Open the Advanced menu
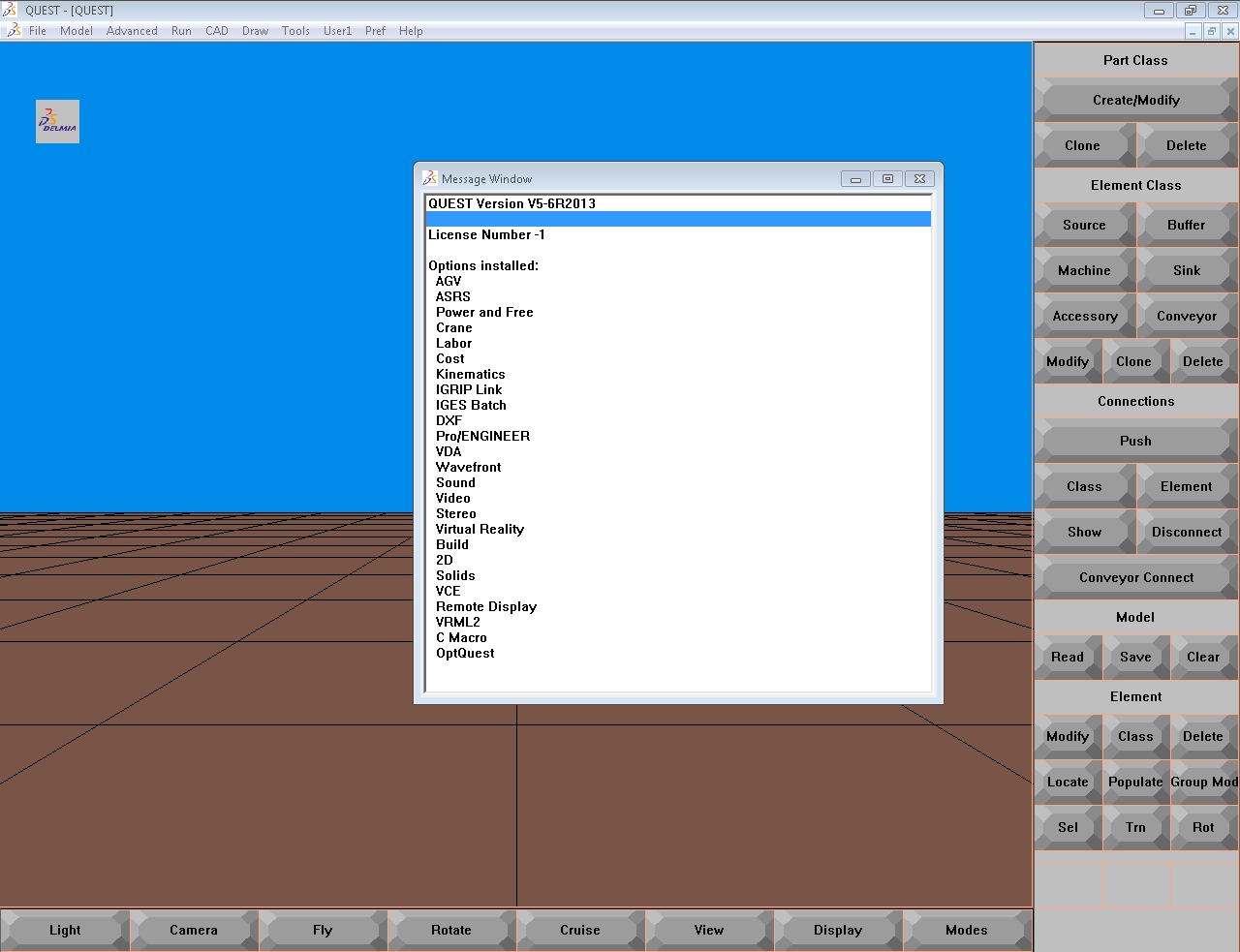This screenshot has width=1240, height=952. (132, 31)
